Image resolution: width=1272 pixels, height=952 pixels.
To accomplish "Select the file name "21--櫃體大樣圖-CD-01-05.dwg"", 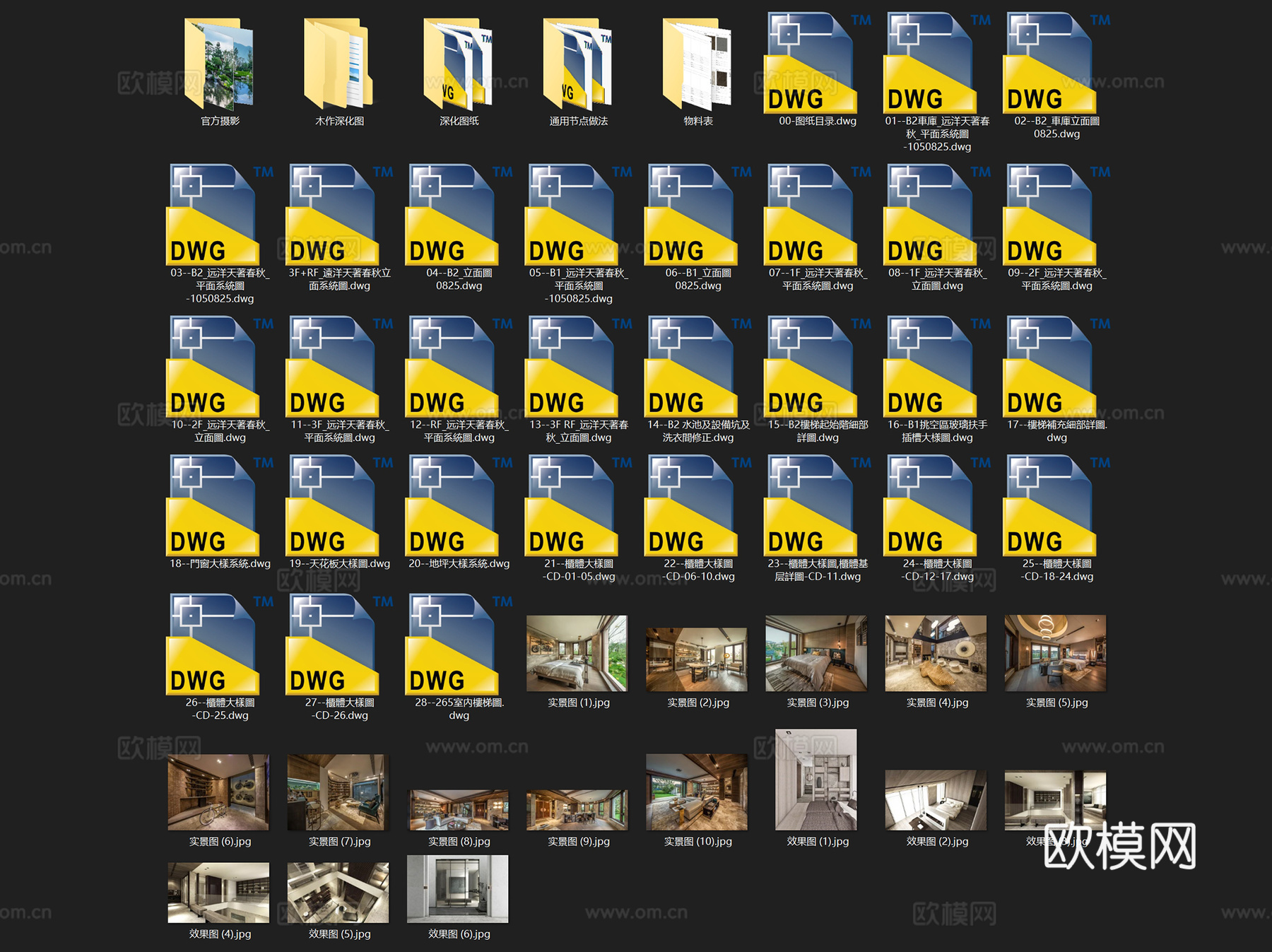I will pos(579,570).
